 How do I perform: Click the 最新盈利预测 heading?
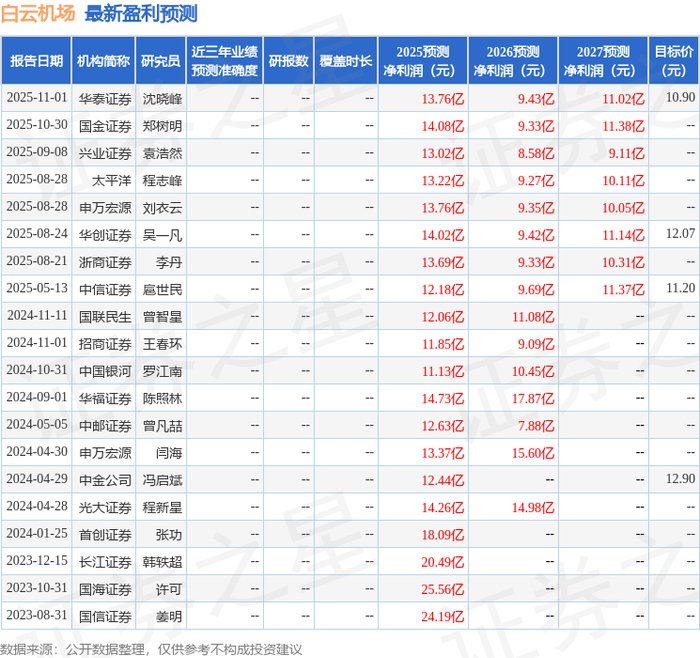pyautogui.click(x=141, y=13)
